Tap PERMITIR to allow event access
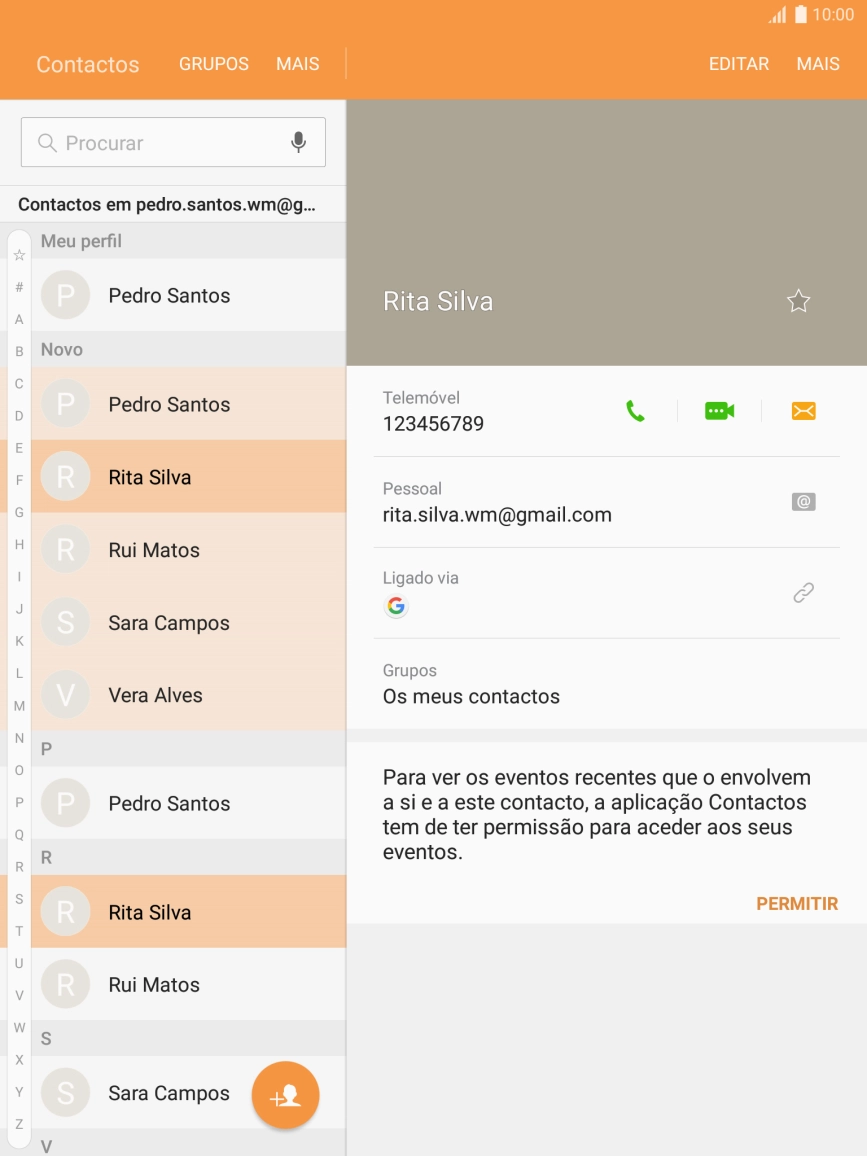Image resolution: width=867 pixels, height=1156 pixels. click(796, 903)
